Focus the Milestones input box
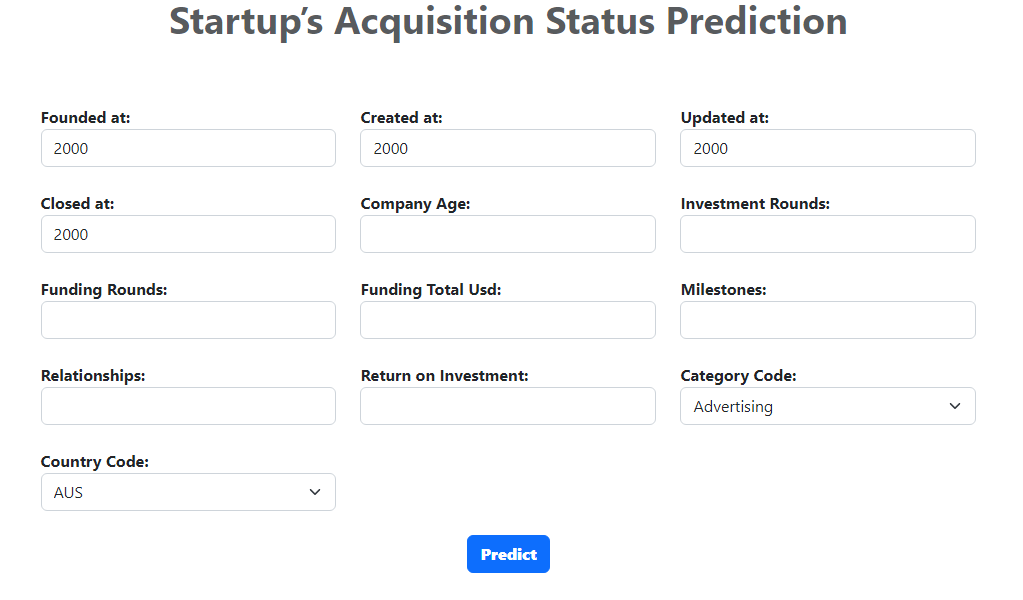The height and width of the screenshot is (600, 1023). point(828,320)
